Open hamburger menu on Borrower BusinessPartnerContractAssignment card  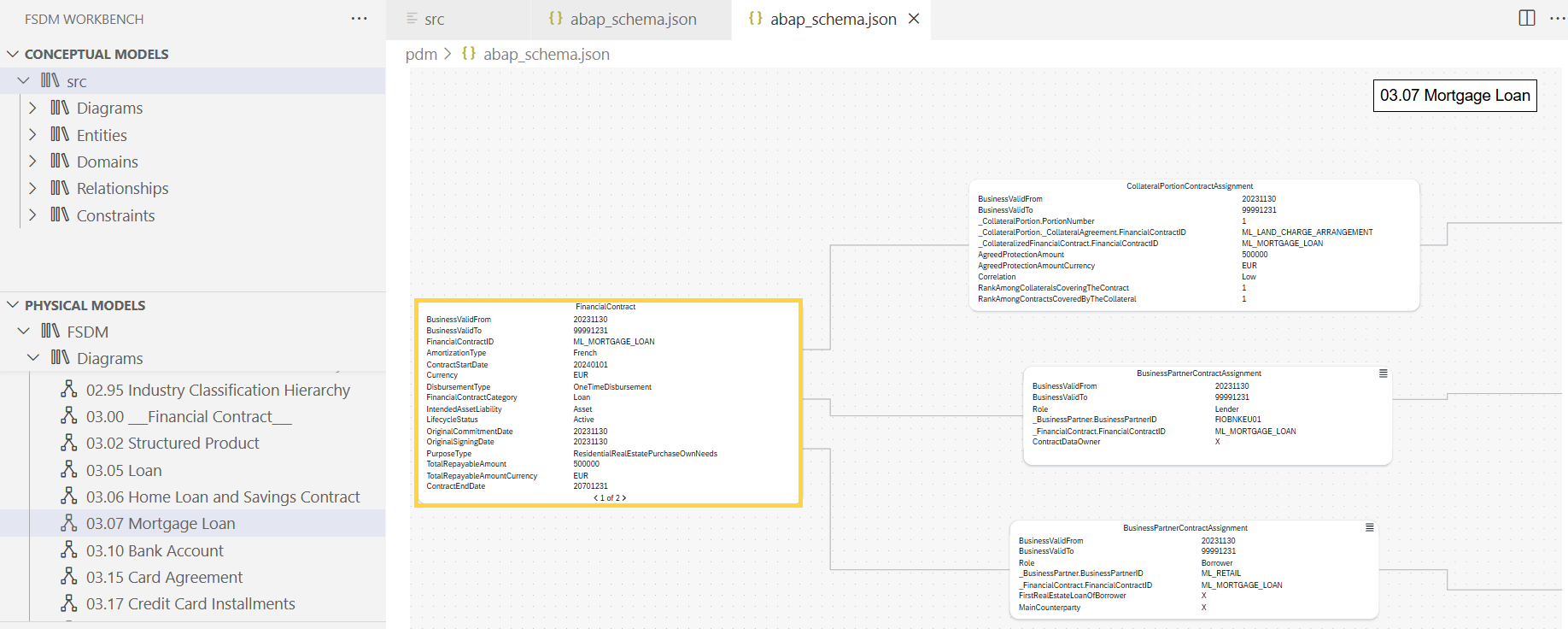point(1369,528)
